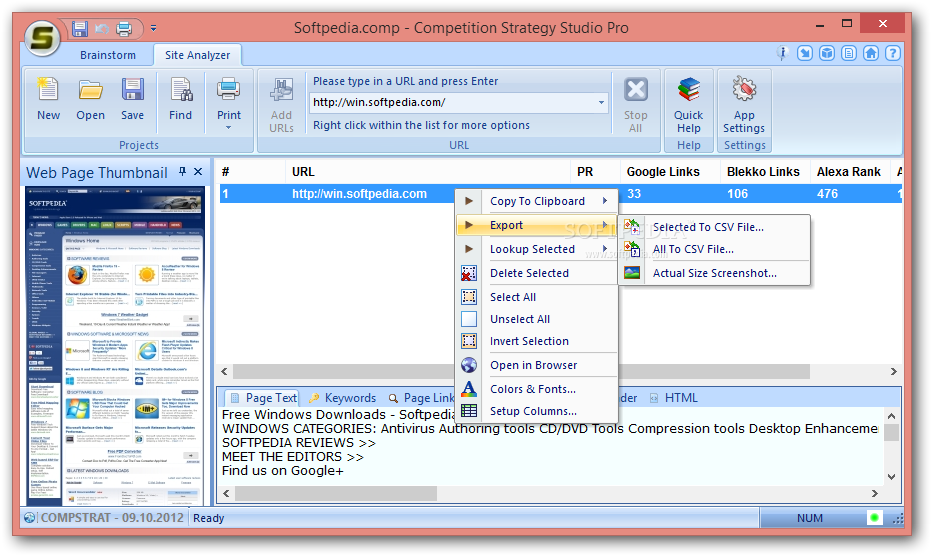Sort by the Alexa Rank column header
The image size is (932, 556).
pos(849,172)
